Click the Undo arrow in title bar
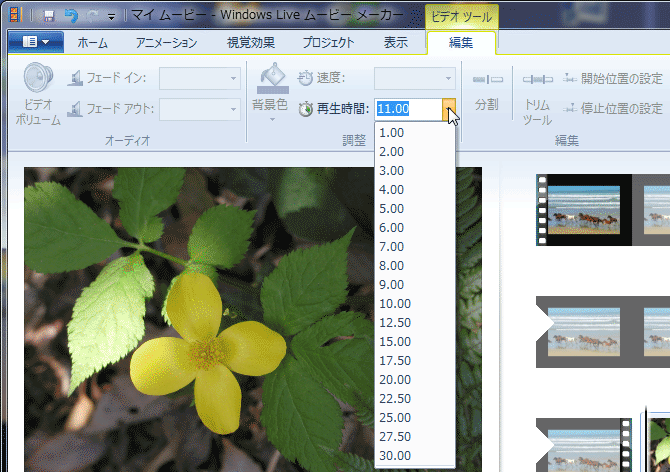 [x=70, y=16]
